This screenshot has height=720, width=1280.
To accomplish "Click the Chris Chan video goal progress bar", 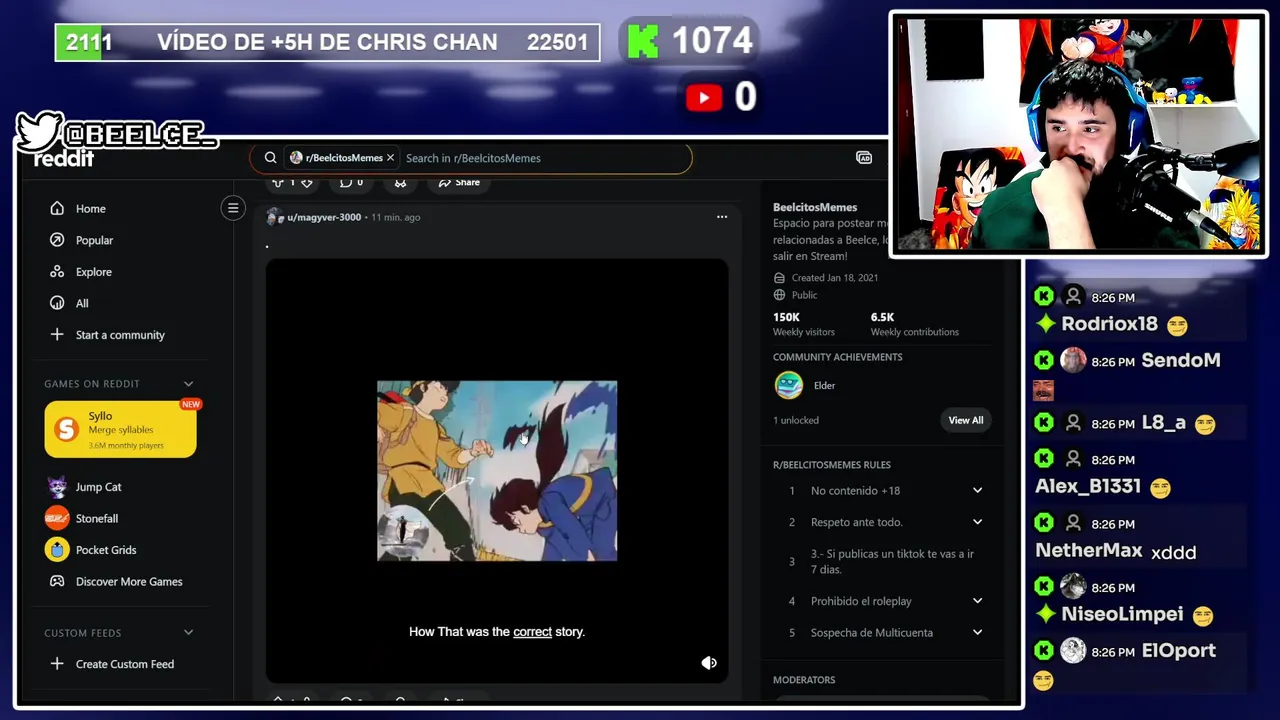I will [x=328, y=42].
